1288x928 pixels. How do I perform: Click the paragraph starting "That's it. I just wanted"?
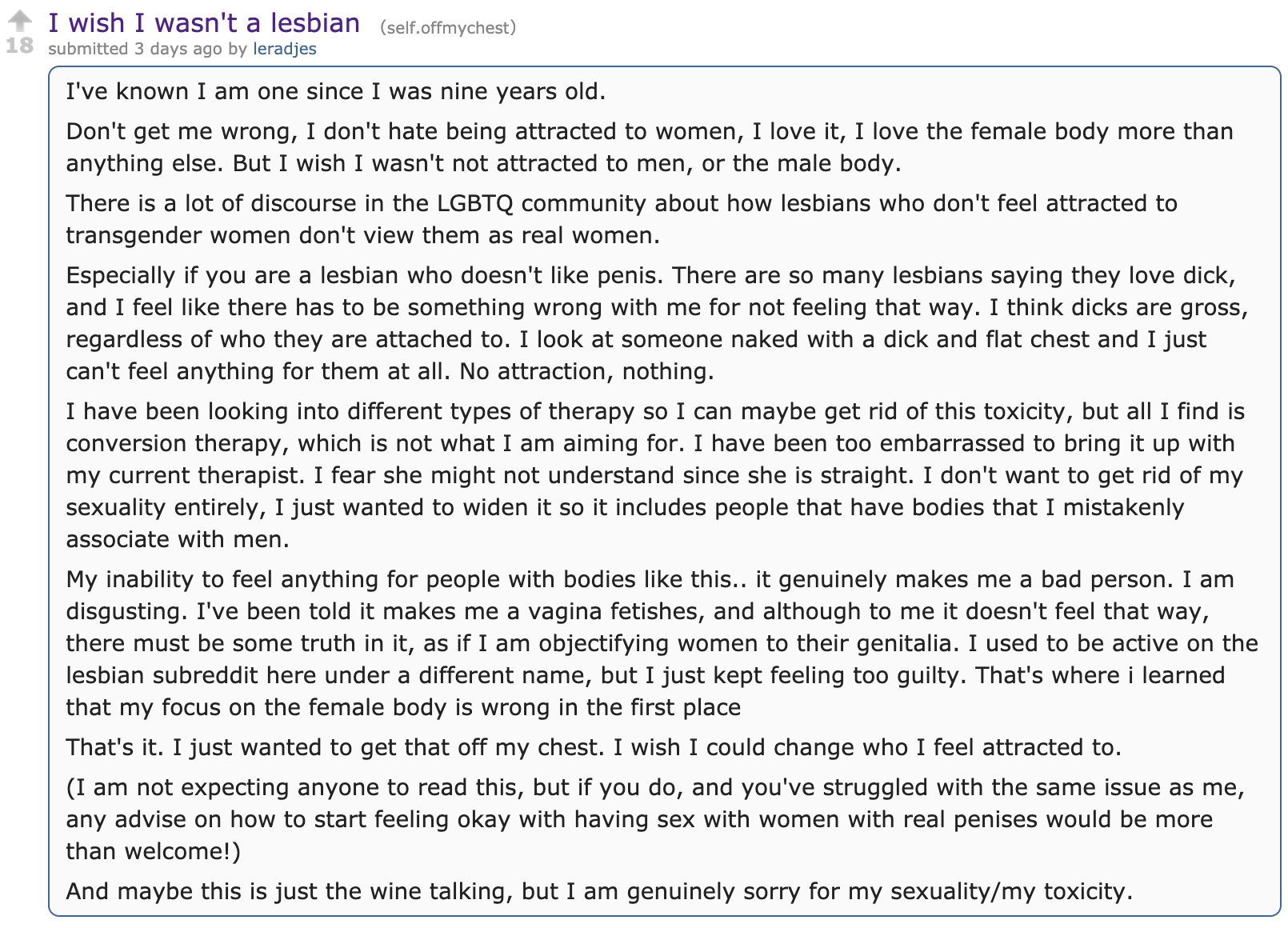594,747
